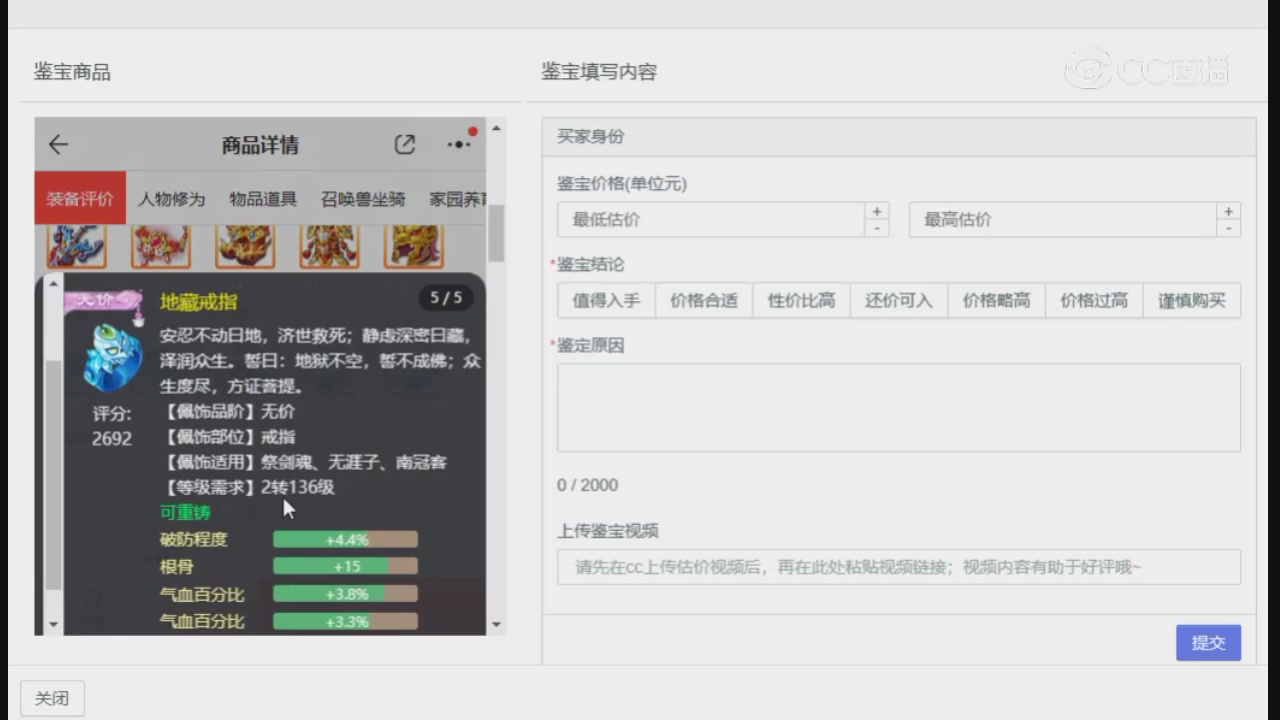
Task: Focus the 鉴定原因 text area
Action: pyautogui.click(x=899, y=408)
